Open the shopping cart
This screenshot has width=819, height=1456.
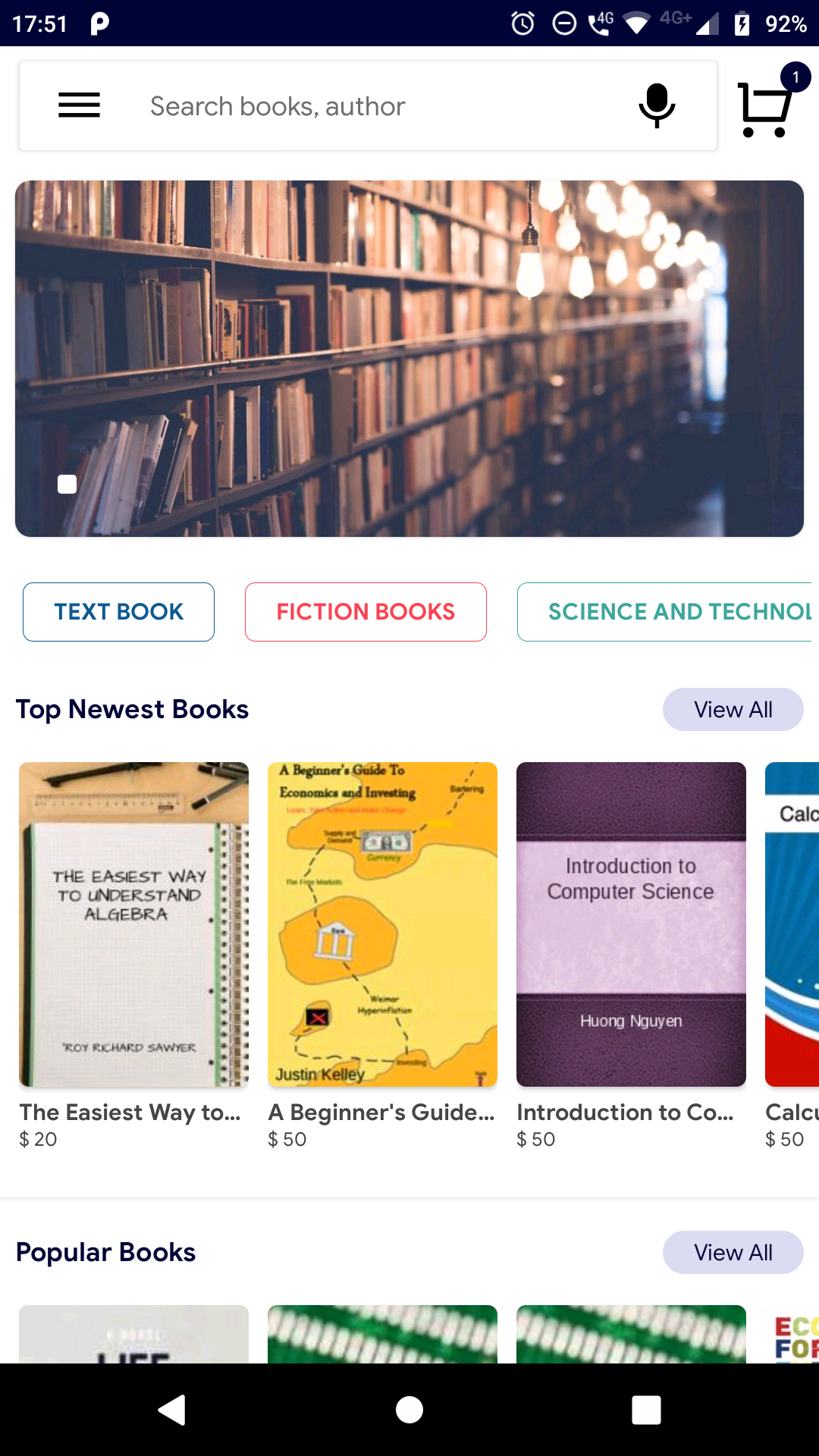pyautogui.click(x=766, y=107)
